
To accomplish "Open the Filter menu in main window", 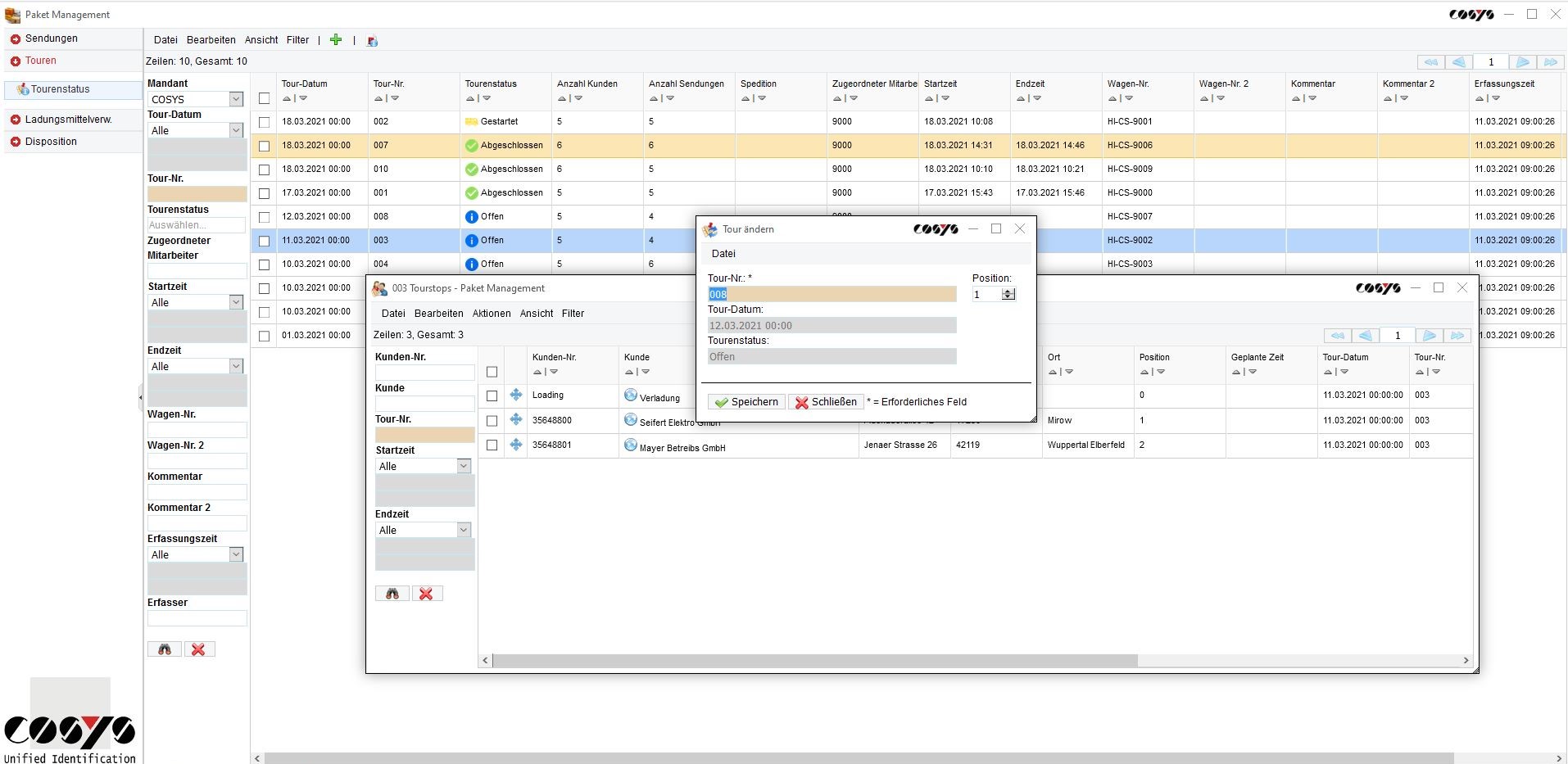I will point(297,40).
